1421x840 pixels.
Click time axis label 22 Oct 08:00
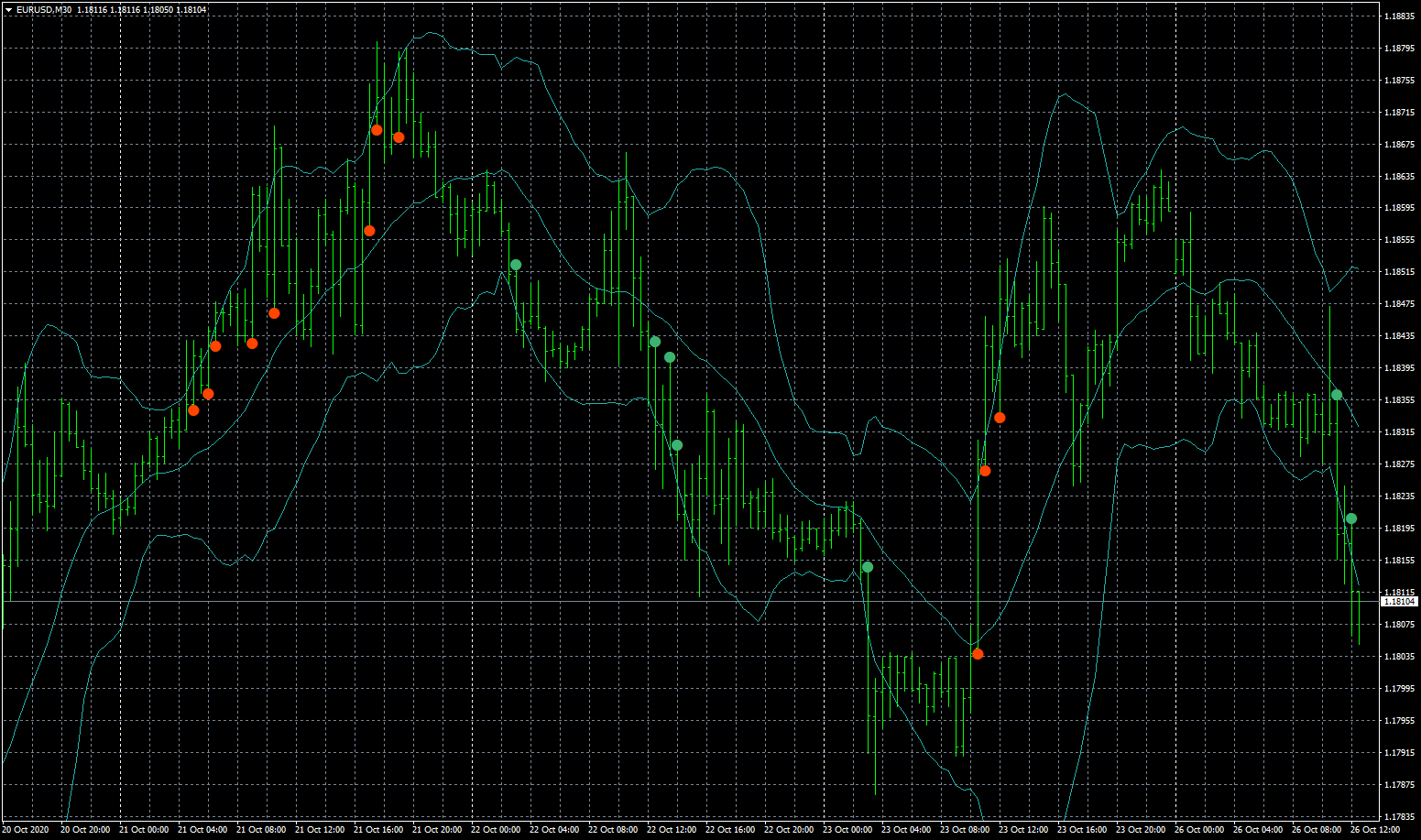tap(613, 830)
